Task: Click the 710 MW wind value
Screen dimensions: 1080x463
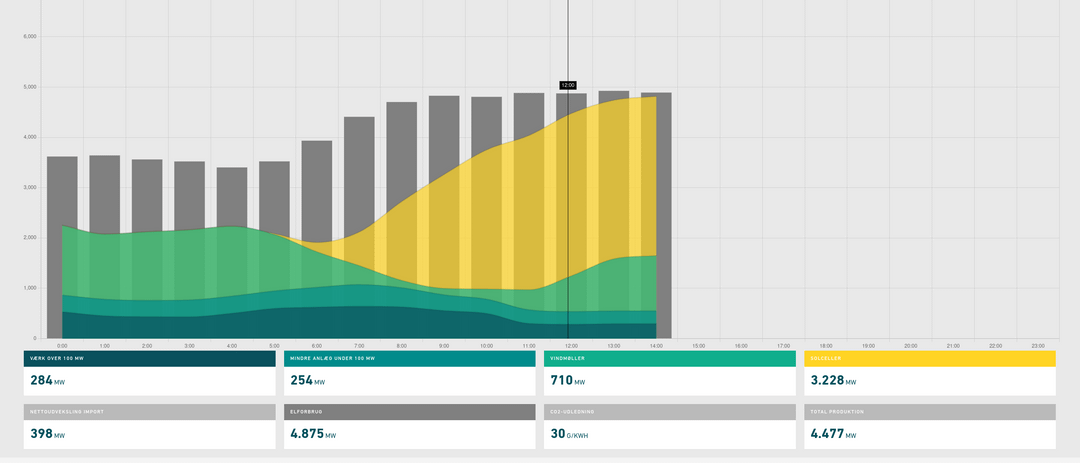Action: coord(568,380)
